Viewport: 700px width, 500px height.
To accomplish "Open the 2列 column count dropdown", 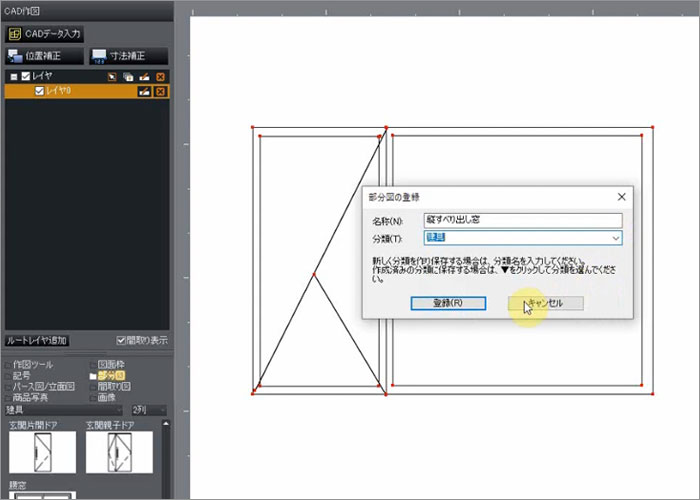I will [149, 410].
